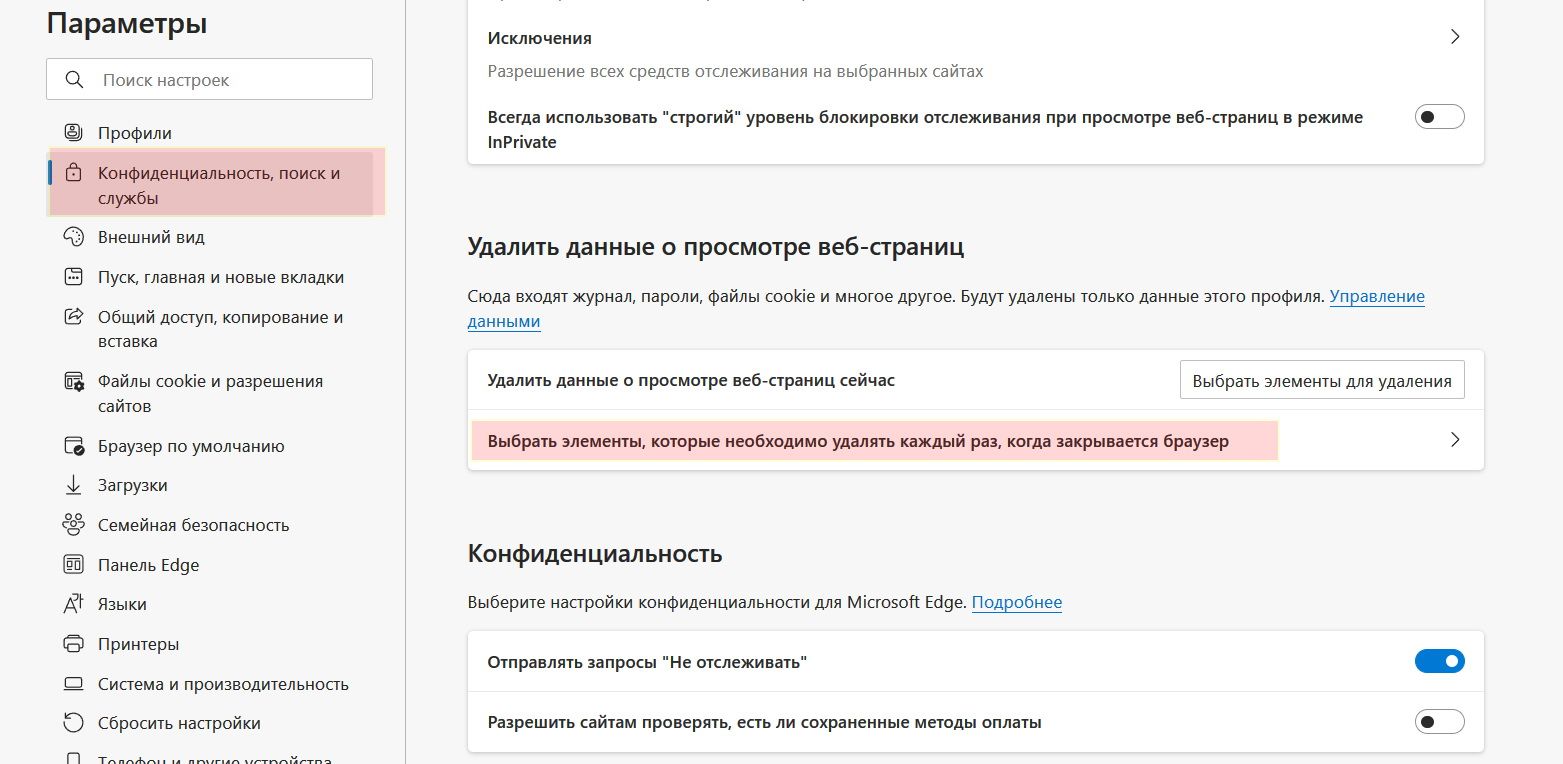Enable allowing sites to check payment methods
Screen dimensions: 1563x764
pyautogui.click(x=1440, y=721)
